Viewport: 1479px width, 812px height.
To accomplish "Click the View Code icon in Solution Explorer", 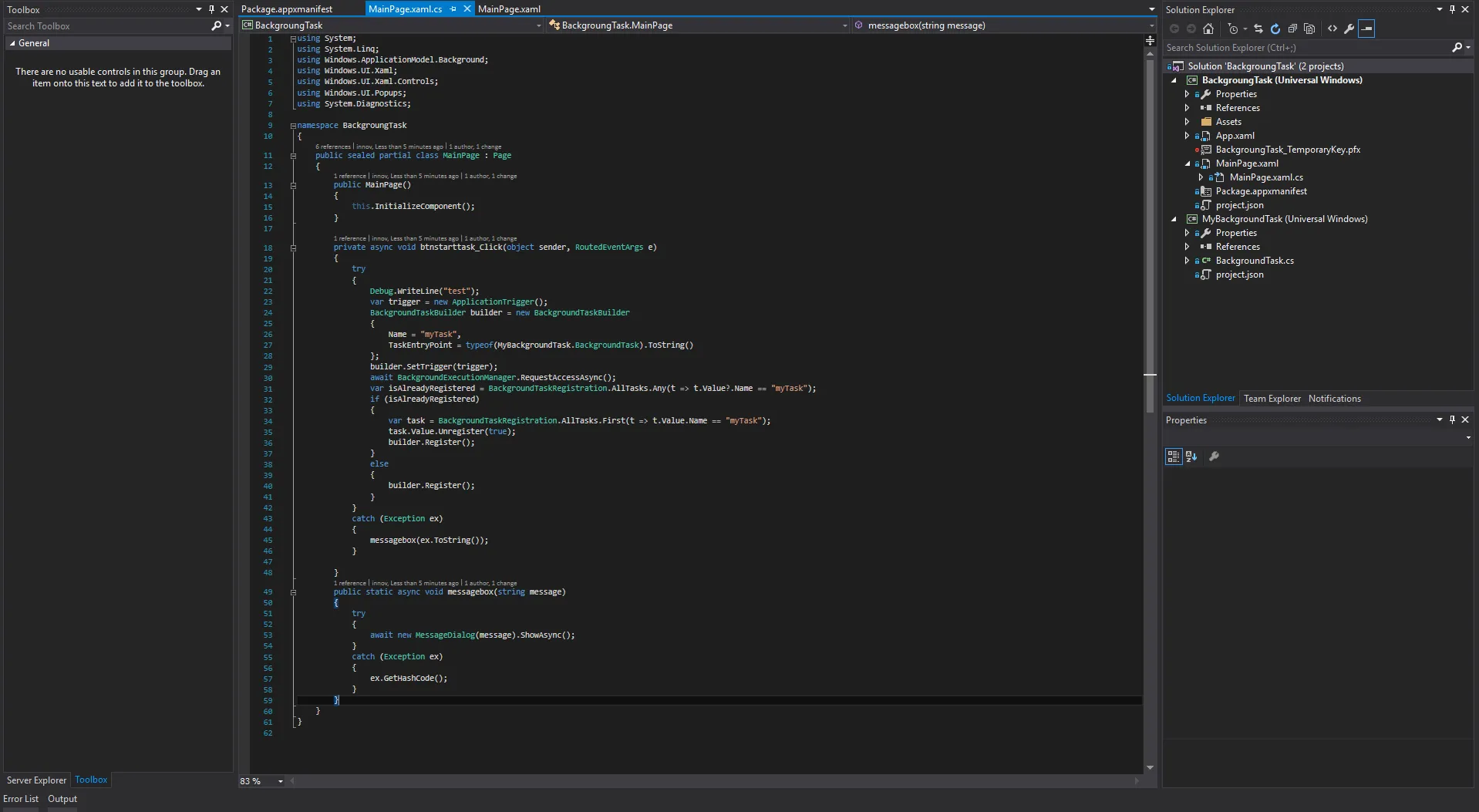I will [1332, 29].
